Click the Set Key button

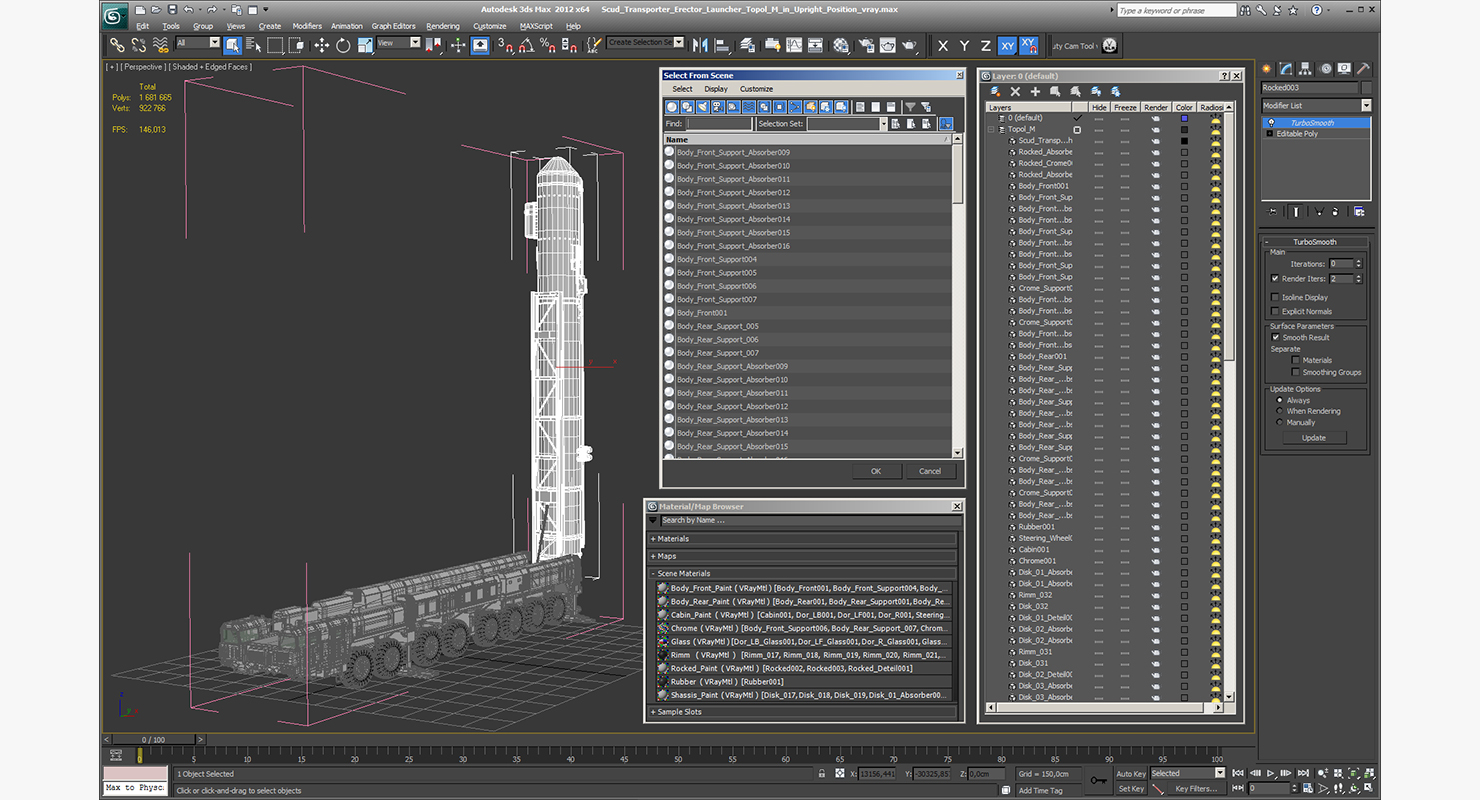click(x=1130, y=789)
